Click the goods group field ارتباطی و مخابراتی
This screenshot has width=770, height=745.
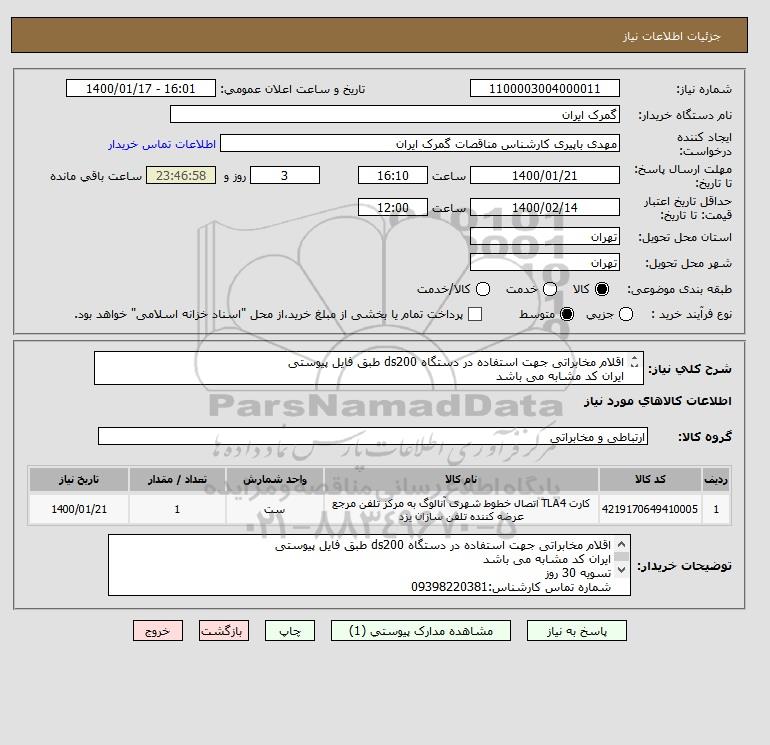pos(373,437)
